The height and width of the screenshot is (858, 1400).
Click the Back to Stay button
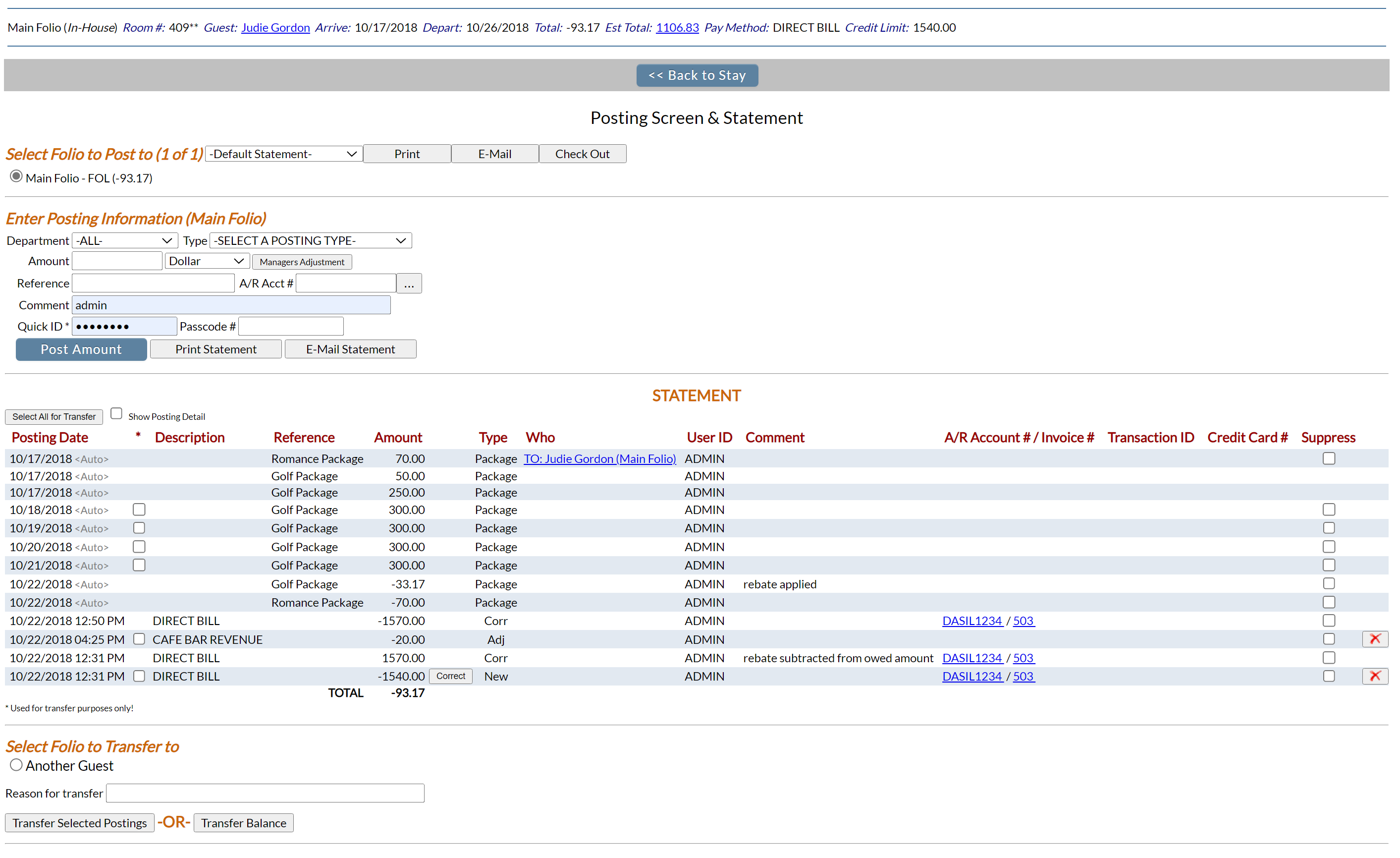pyautogui.click(x=697, y=76)
